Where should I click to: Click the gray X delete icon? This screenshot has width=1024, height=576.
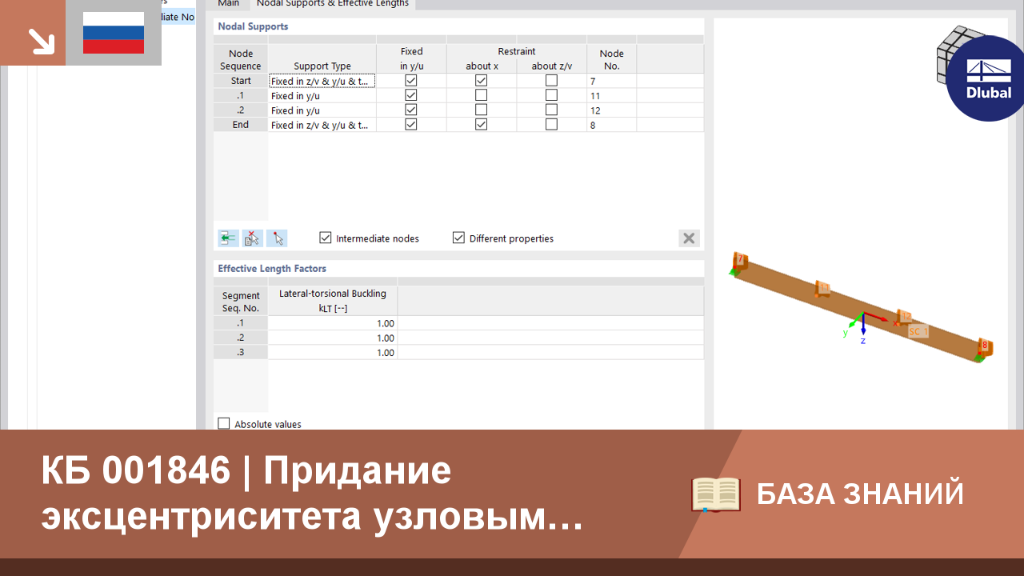click(x=689, y=238)
